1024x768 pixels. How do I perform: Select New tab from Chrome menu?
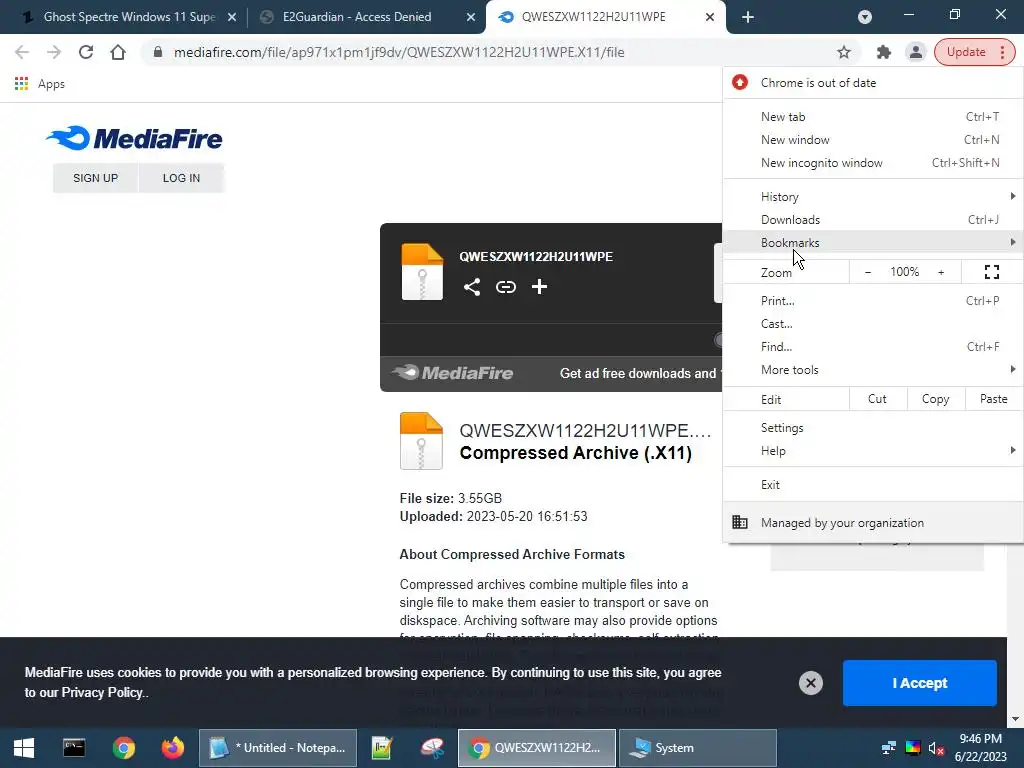tap(873, 117)
